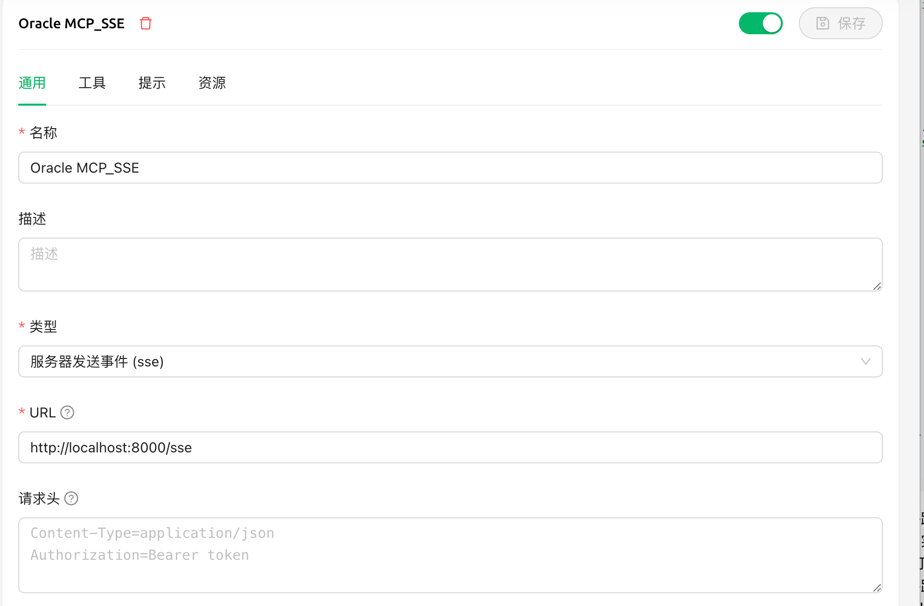Grab the 描述 textarea resize handle
The width and height of the screenshot is (924, 606).
877,286
